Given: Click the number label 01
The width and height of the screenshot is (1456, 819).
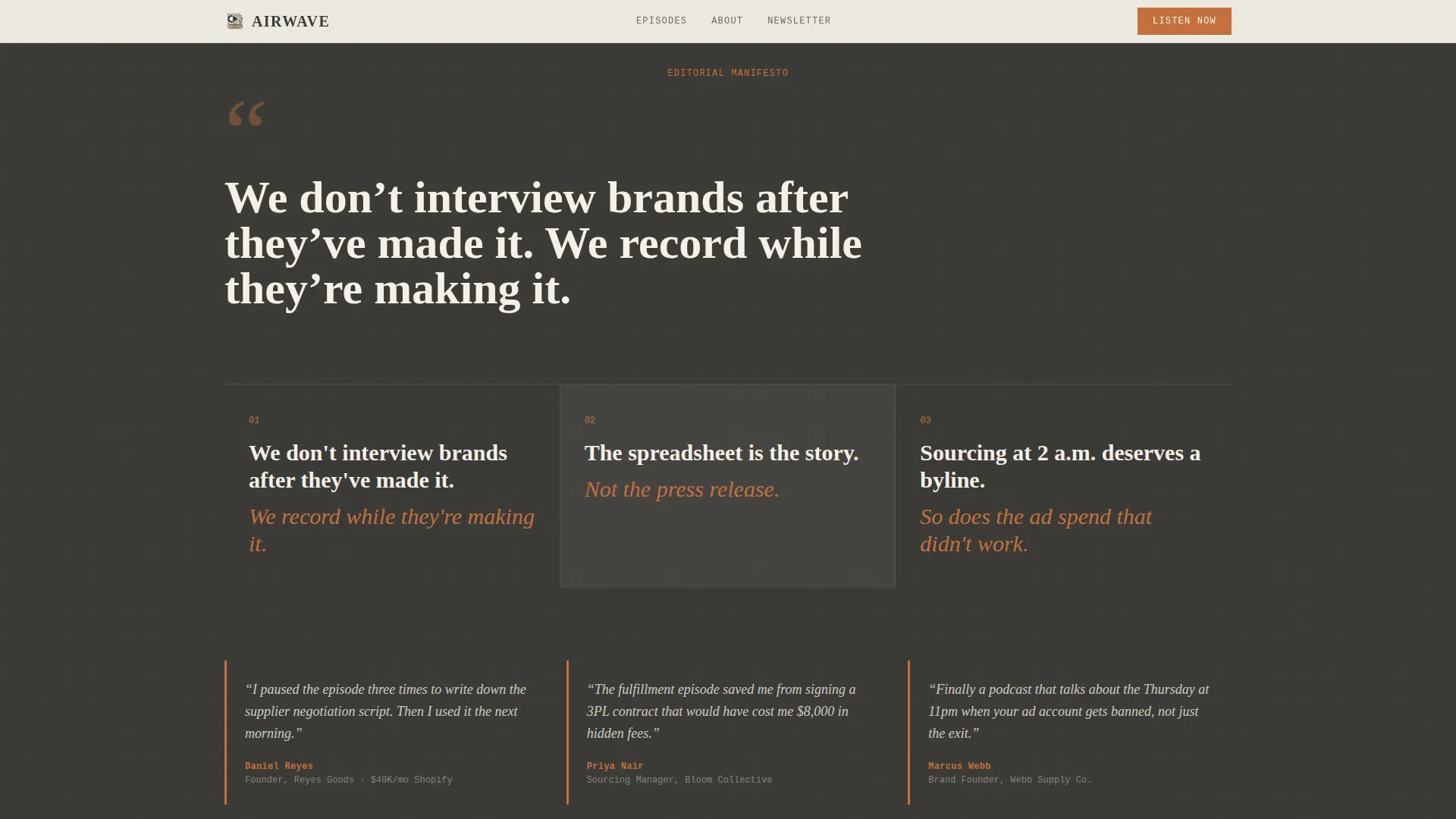Looking at the screenshot, I should point(254,420).
